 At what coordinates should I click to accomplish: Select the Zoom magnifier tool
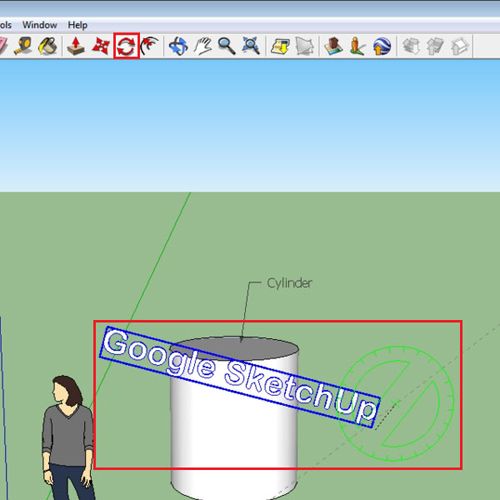(x=226, y=46)
